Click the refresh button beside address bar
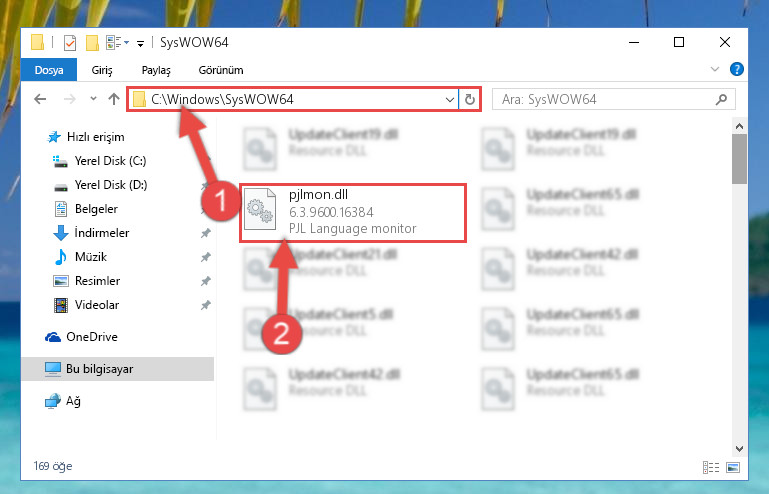Screen dimensions: 769x494 tap(470, 100)
